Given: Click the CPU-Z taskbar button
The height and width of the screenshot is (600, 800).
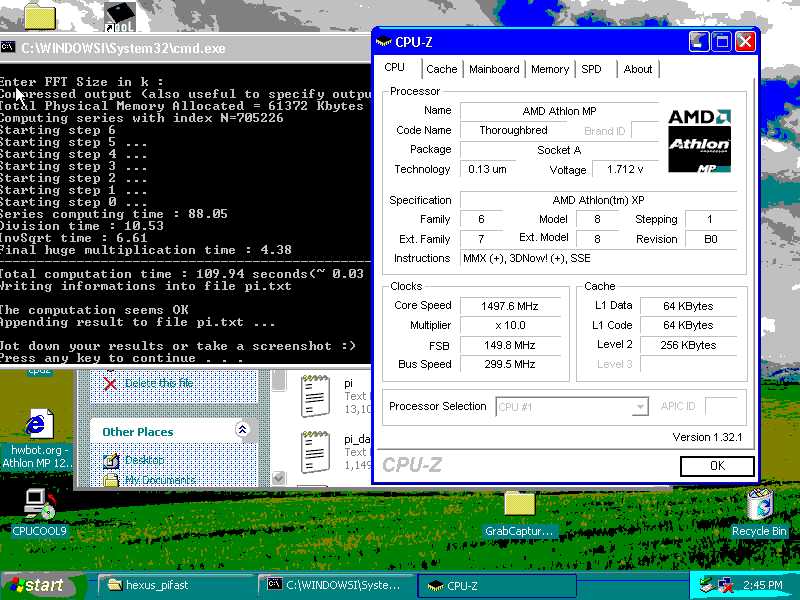Looking at the screenshot, I should [x=497, y=585].
